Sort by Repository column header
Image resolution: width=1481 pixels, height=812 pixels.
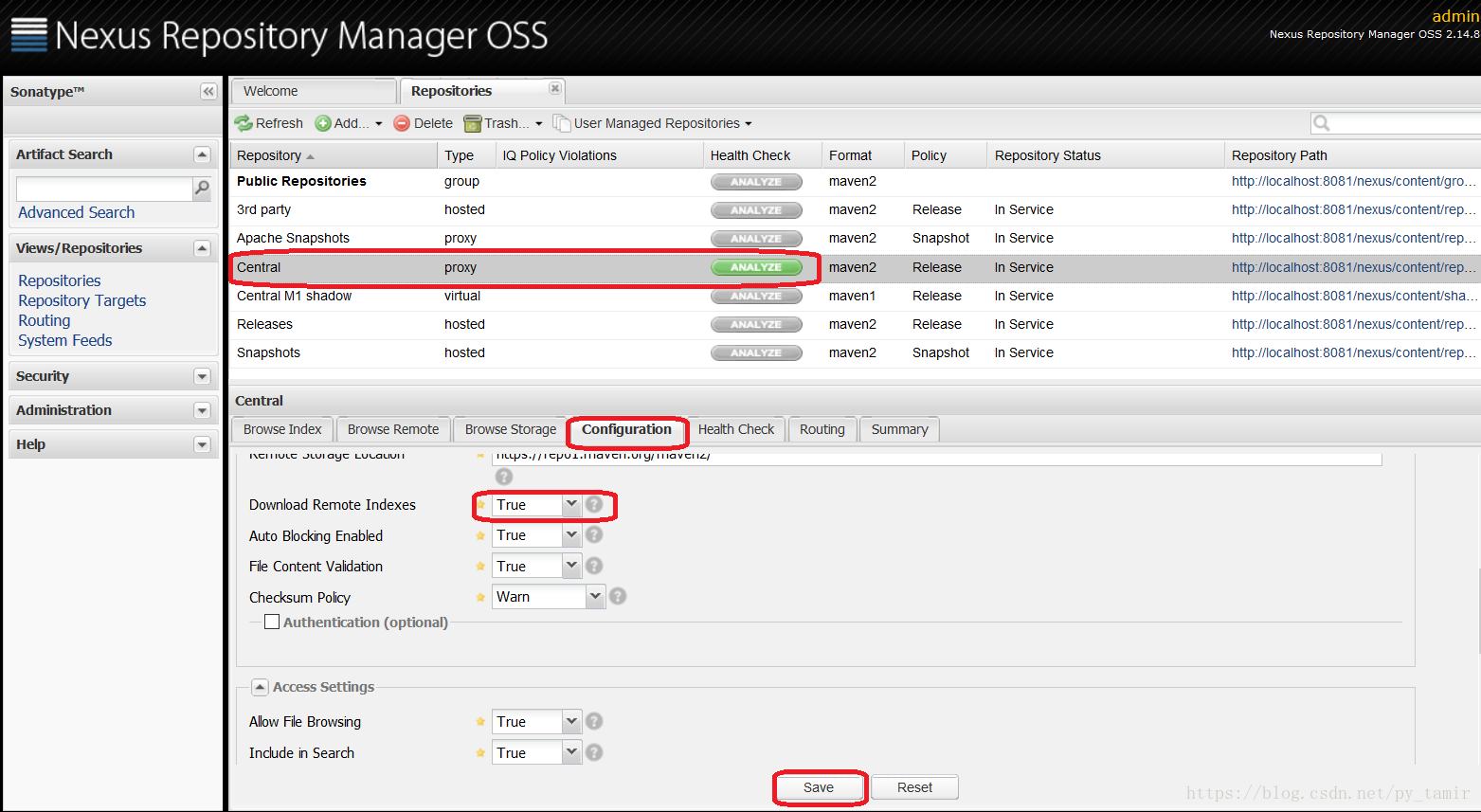334,155
